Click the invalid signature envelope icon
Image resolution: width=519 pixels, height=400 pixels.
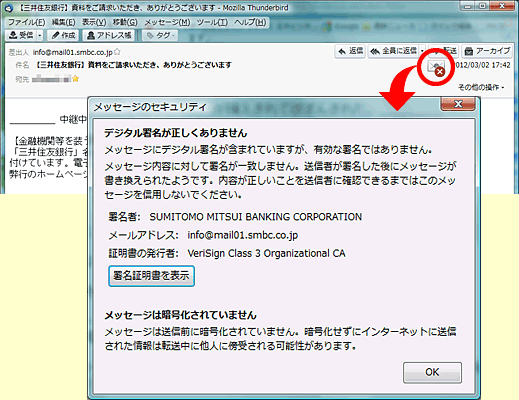(x=436, y=68)
